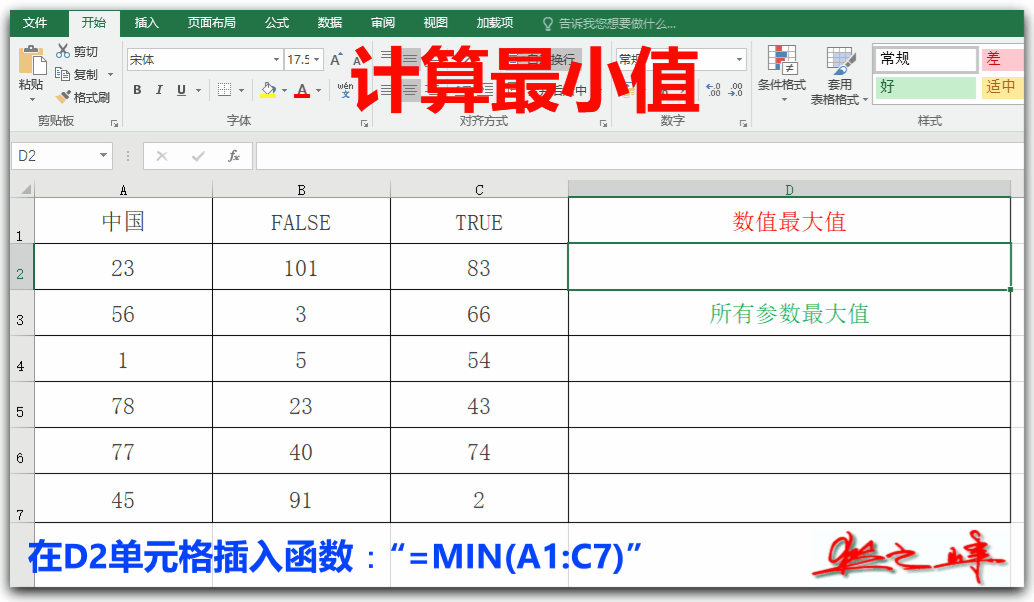
Task: Click the increase decimal icon
Action: tap(714, 90)
